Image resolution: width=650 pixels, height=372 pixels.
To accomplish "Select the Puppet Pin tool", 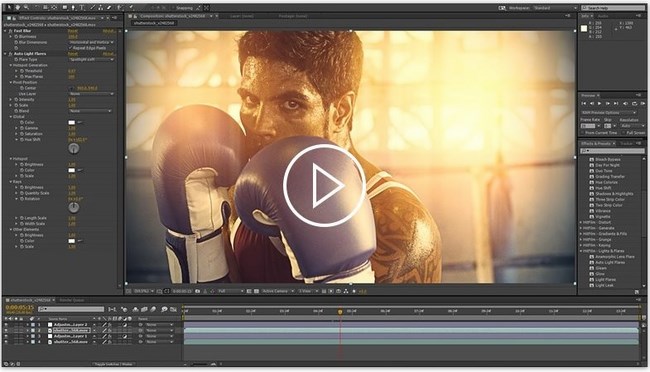I will coord(131,7).
